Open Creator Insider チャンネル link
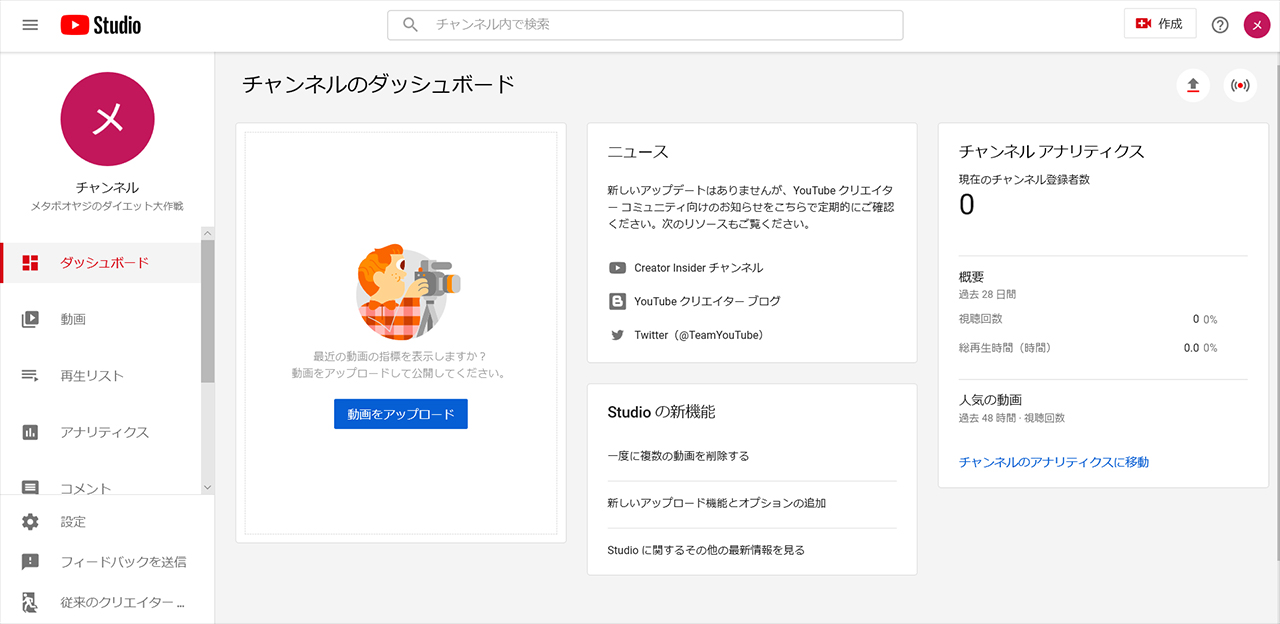 (698, 268)
